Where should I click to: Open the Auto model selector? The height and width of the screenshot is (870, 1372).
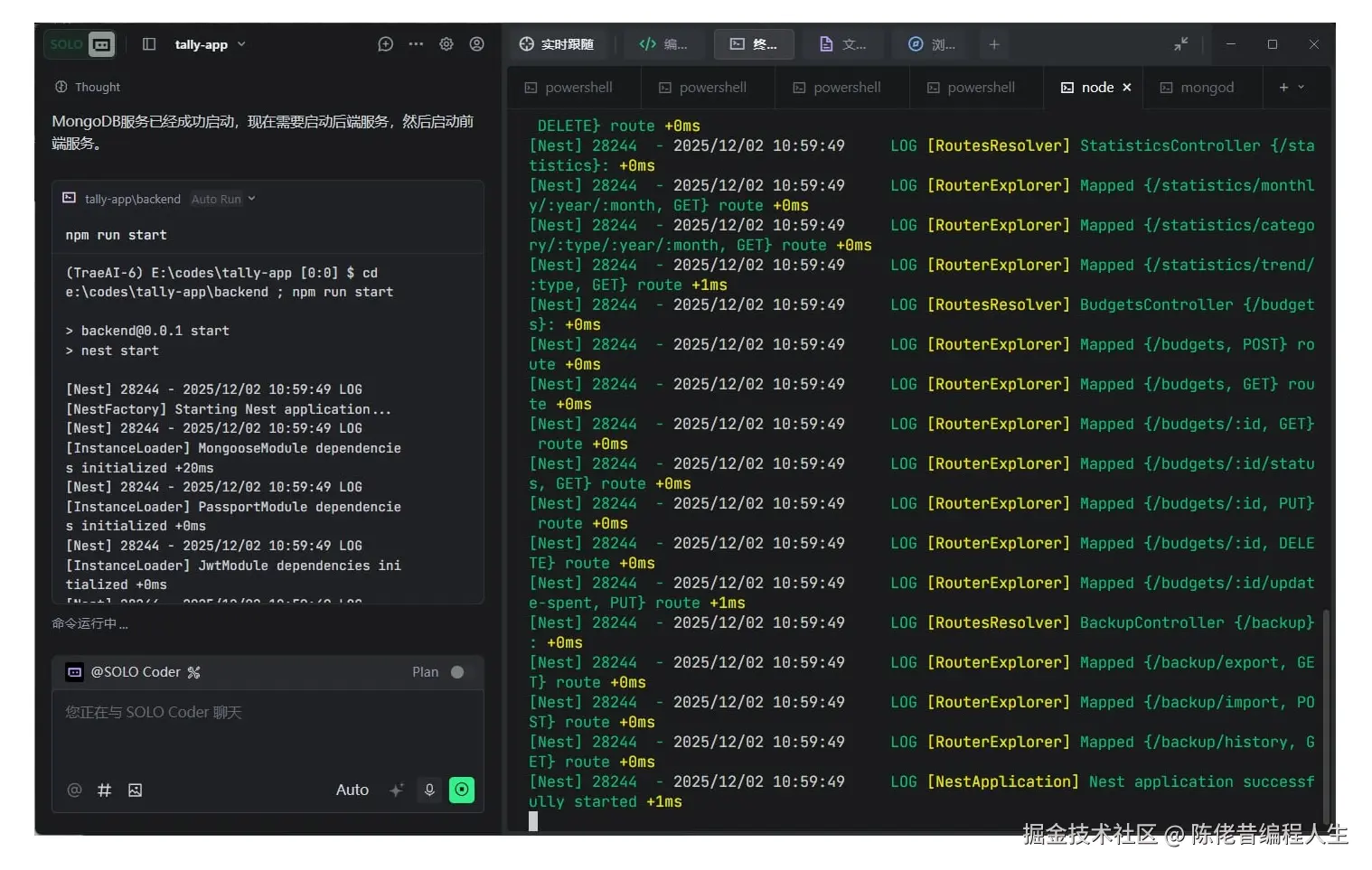pyautogui.click(x=352, y=790)
